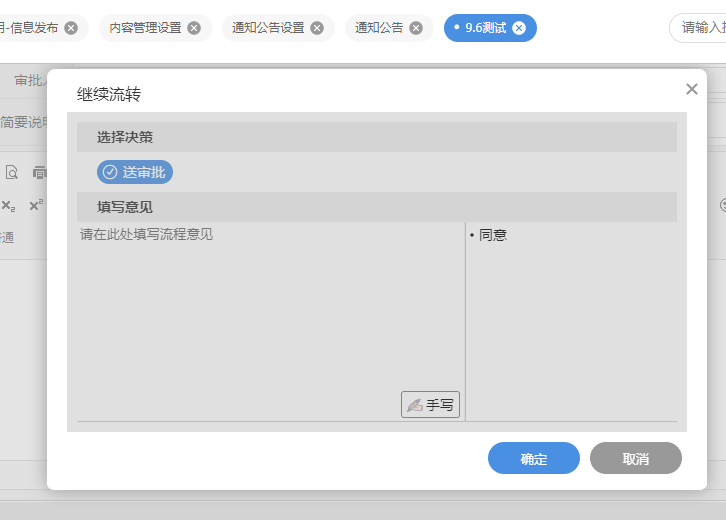
Task: Cancel the dialog with 取消
Action: [x=635, y=458]
